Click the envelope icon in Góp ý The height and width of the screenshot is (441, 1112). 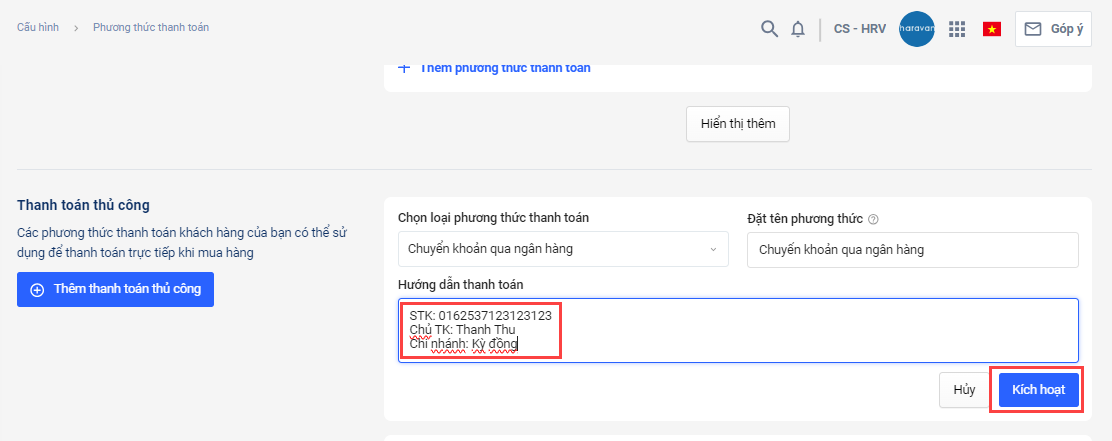[x=1033, y=29]
